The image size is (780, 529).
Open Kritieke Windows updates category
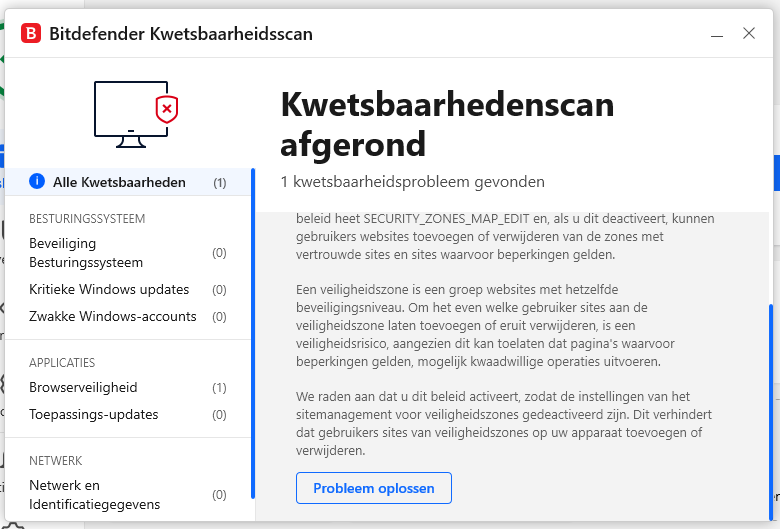[128, 290]
